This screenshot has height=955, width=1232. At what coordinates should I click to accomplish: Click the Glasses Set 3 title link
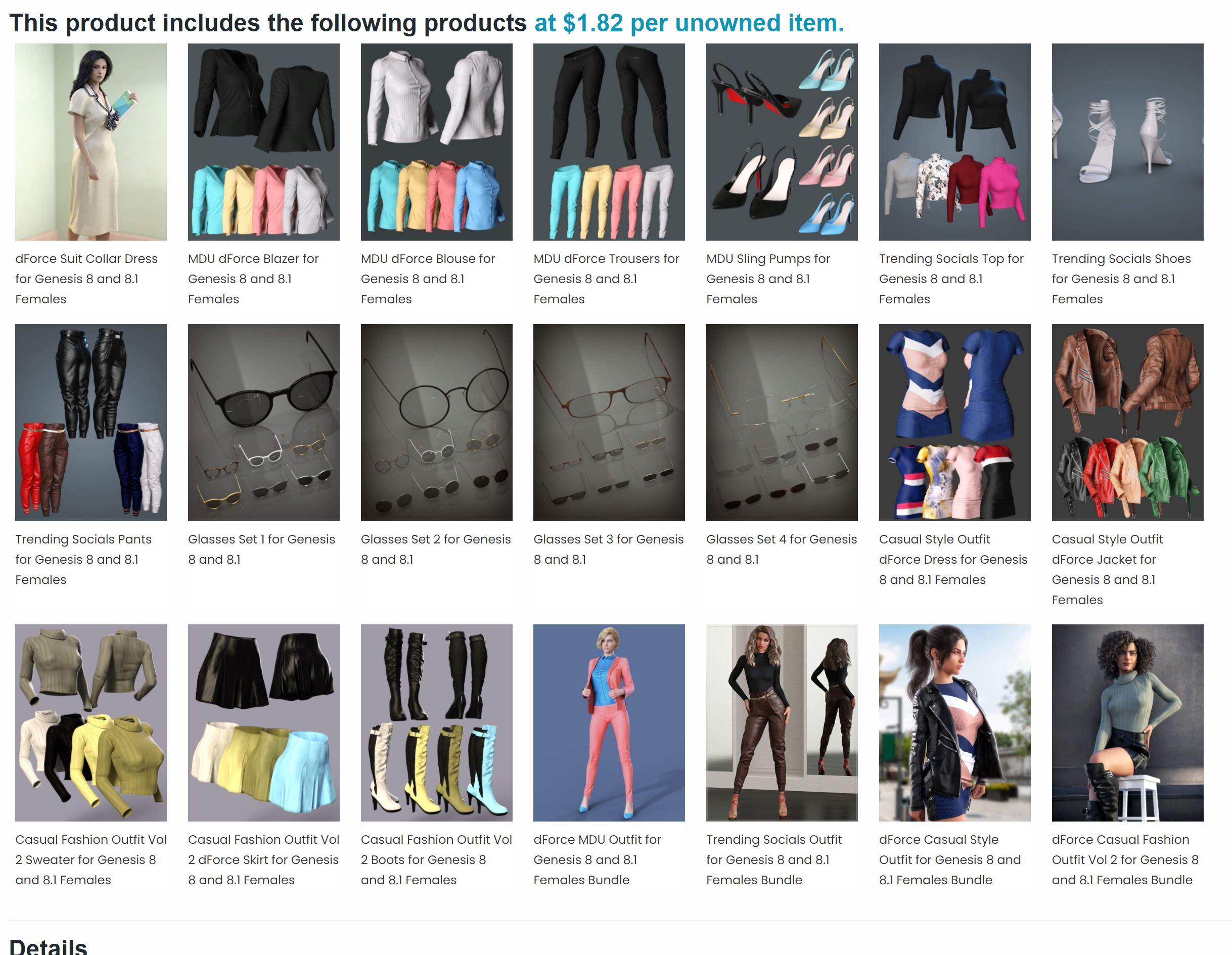click(608, 549)
